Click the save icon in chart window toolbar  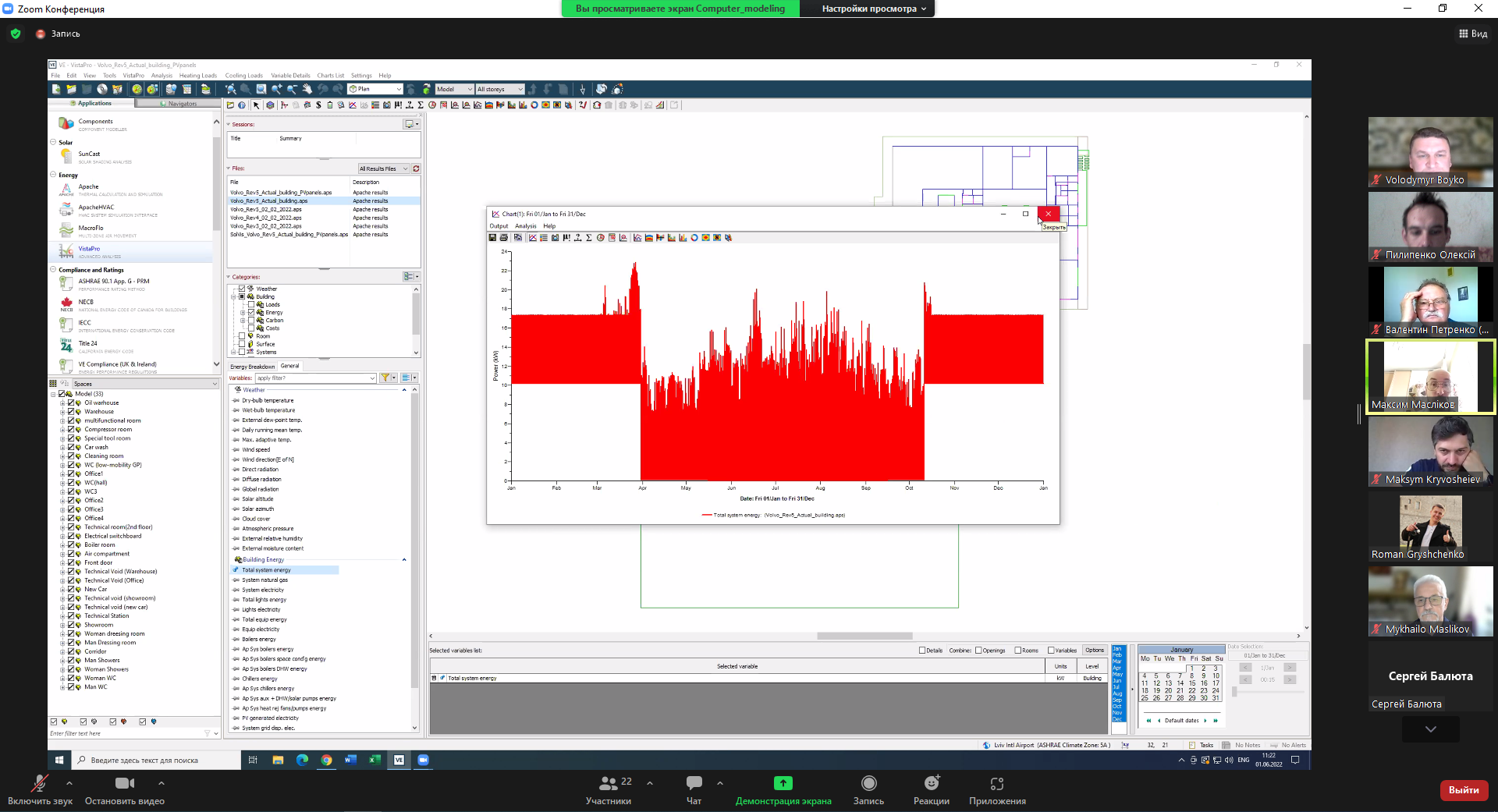tap(492, 238)
